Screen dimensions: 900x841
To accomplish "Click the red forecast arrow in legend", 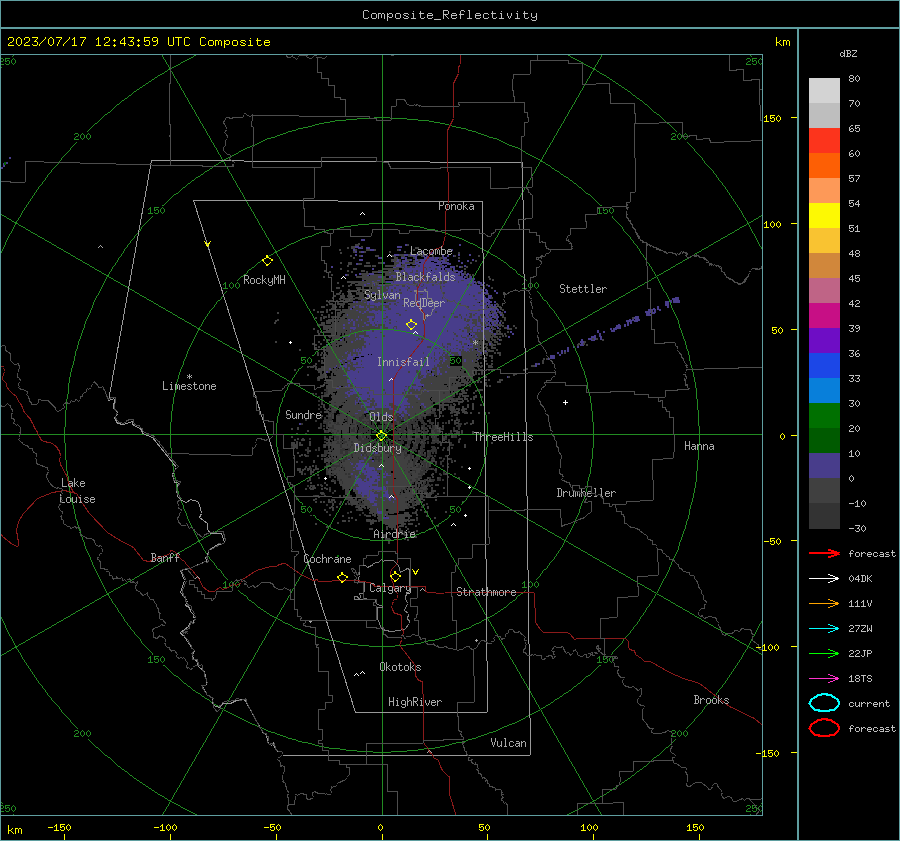I will click(824, 553).
